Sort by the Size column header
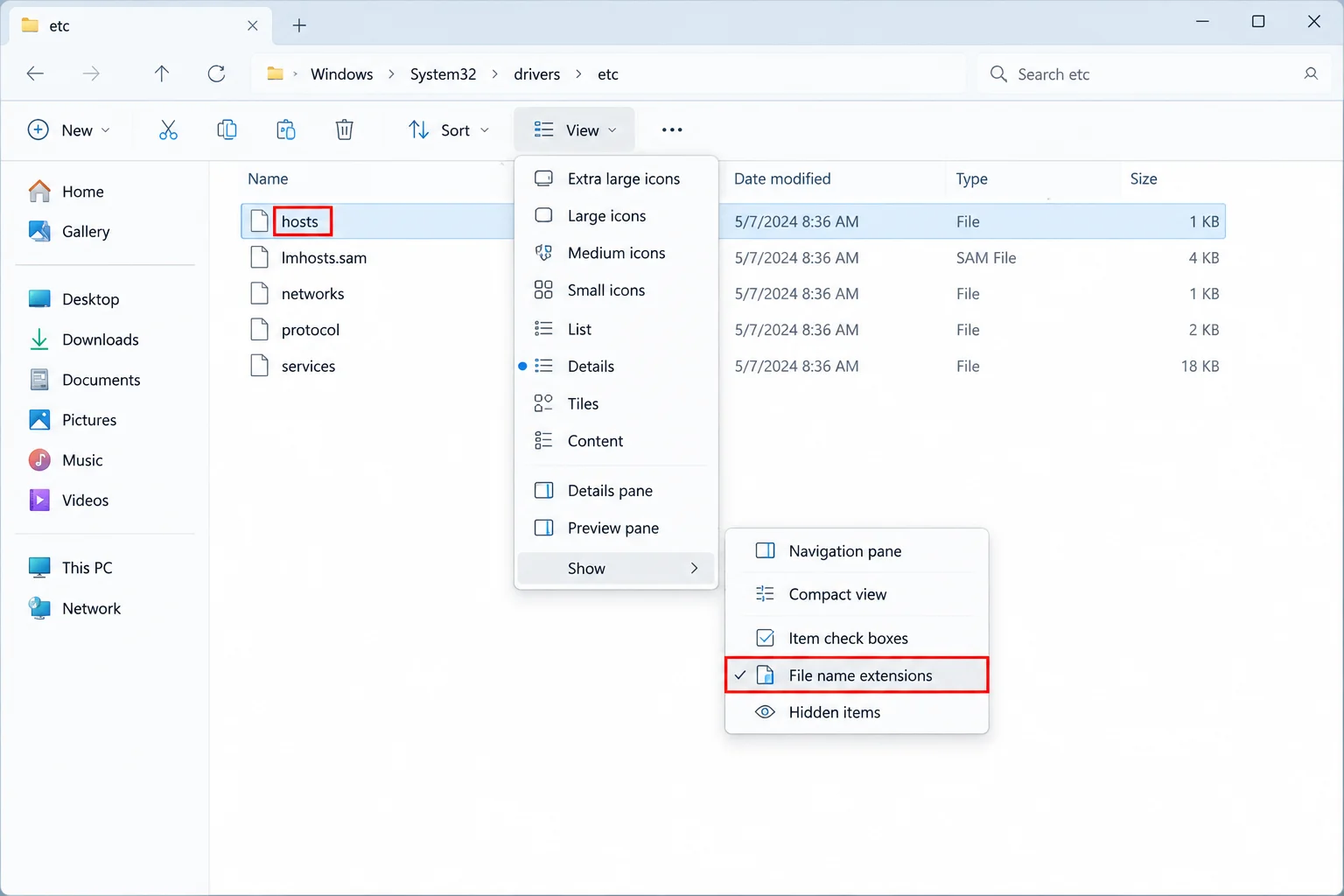1344x896 pixels. click(x=1144, y=178)
